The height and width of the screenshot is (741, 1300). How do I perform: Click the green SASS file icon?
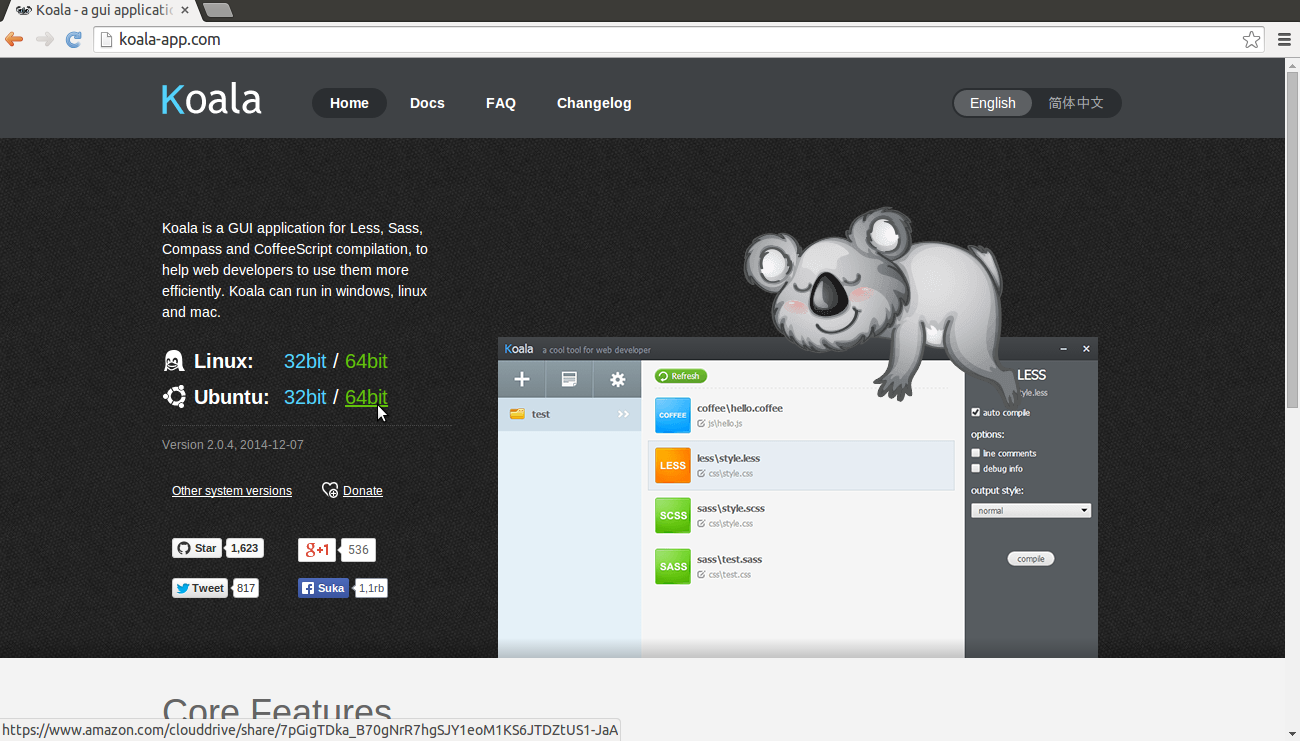(673, 566)
